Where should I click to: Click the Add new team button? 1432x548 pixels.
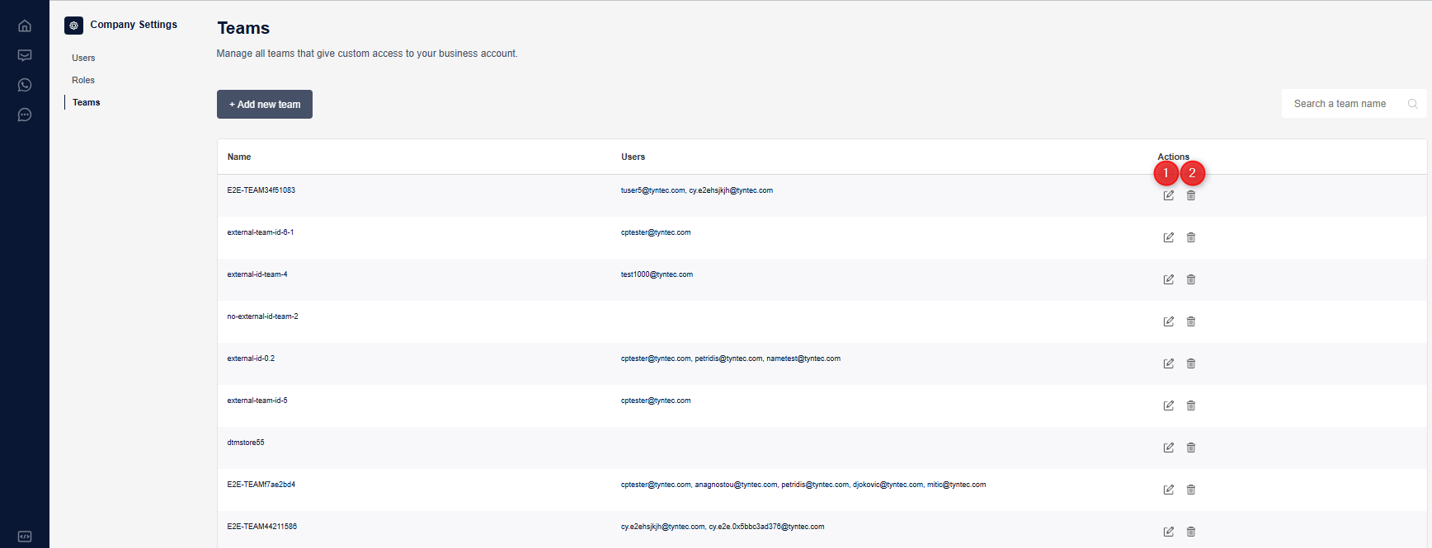tap(265, 104)
